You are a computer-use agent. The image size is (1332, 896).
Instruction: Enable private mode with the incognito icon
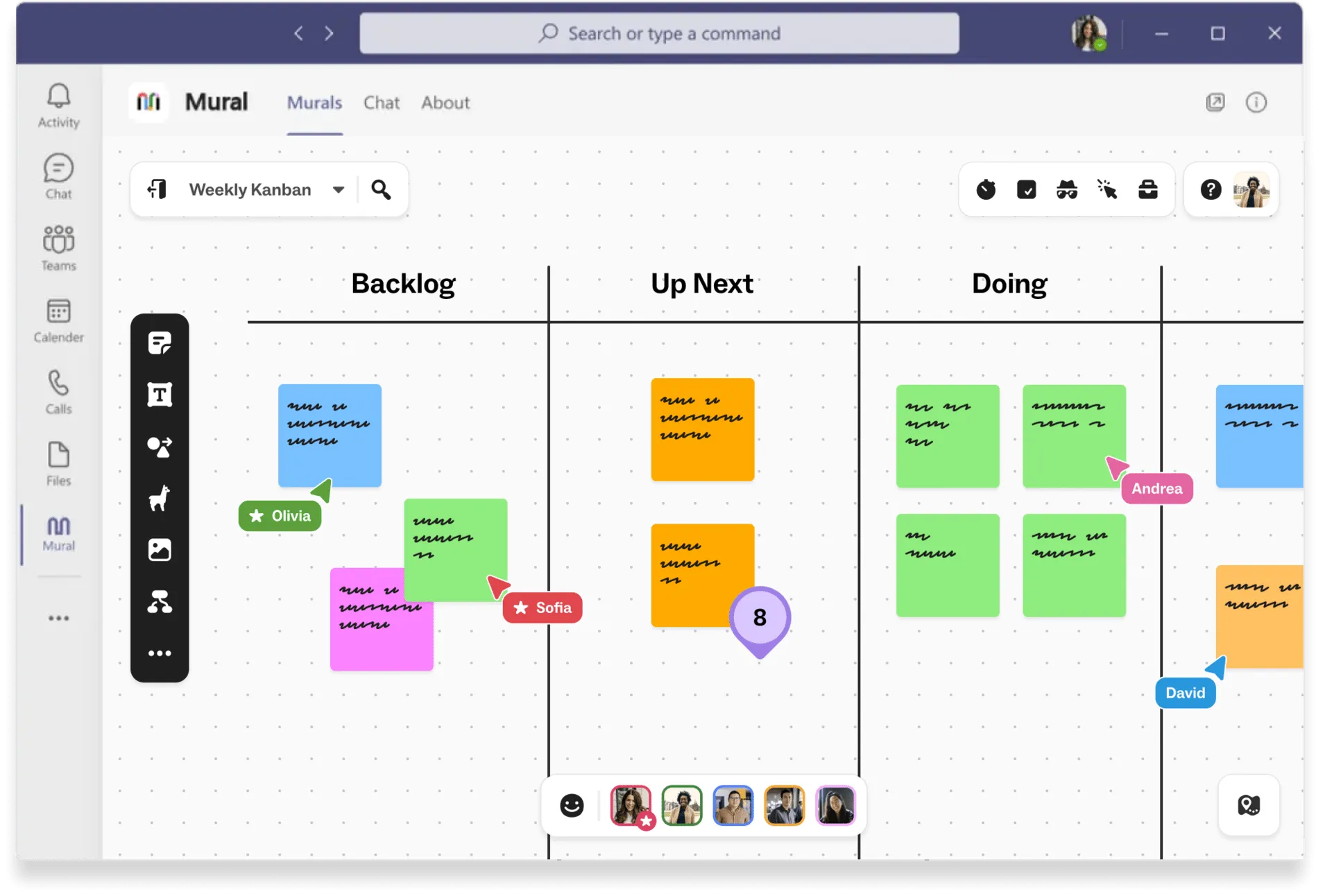[1068, 189]
